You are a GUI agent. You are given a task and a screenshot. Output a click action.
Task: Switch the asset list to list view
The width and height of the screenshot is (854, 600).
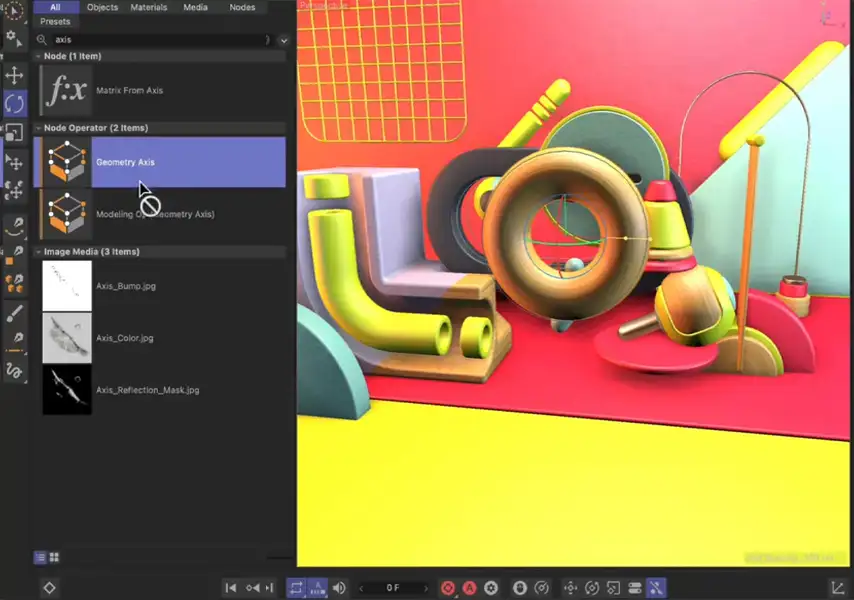[40, 557]
